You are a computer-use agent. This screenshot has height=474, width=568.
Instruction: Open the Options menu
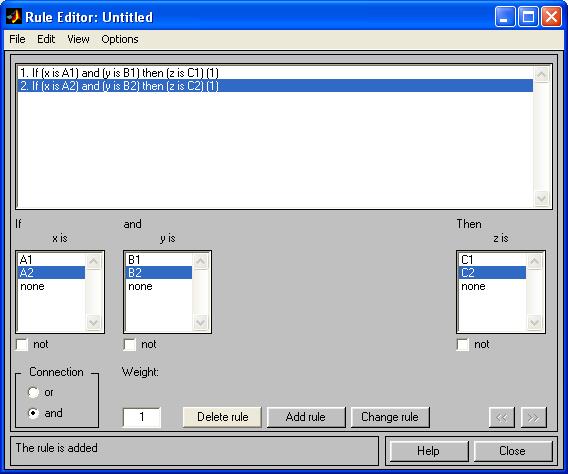120,39
